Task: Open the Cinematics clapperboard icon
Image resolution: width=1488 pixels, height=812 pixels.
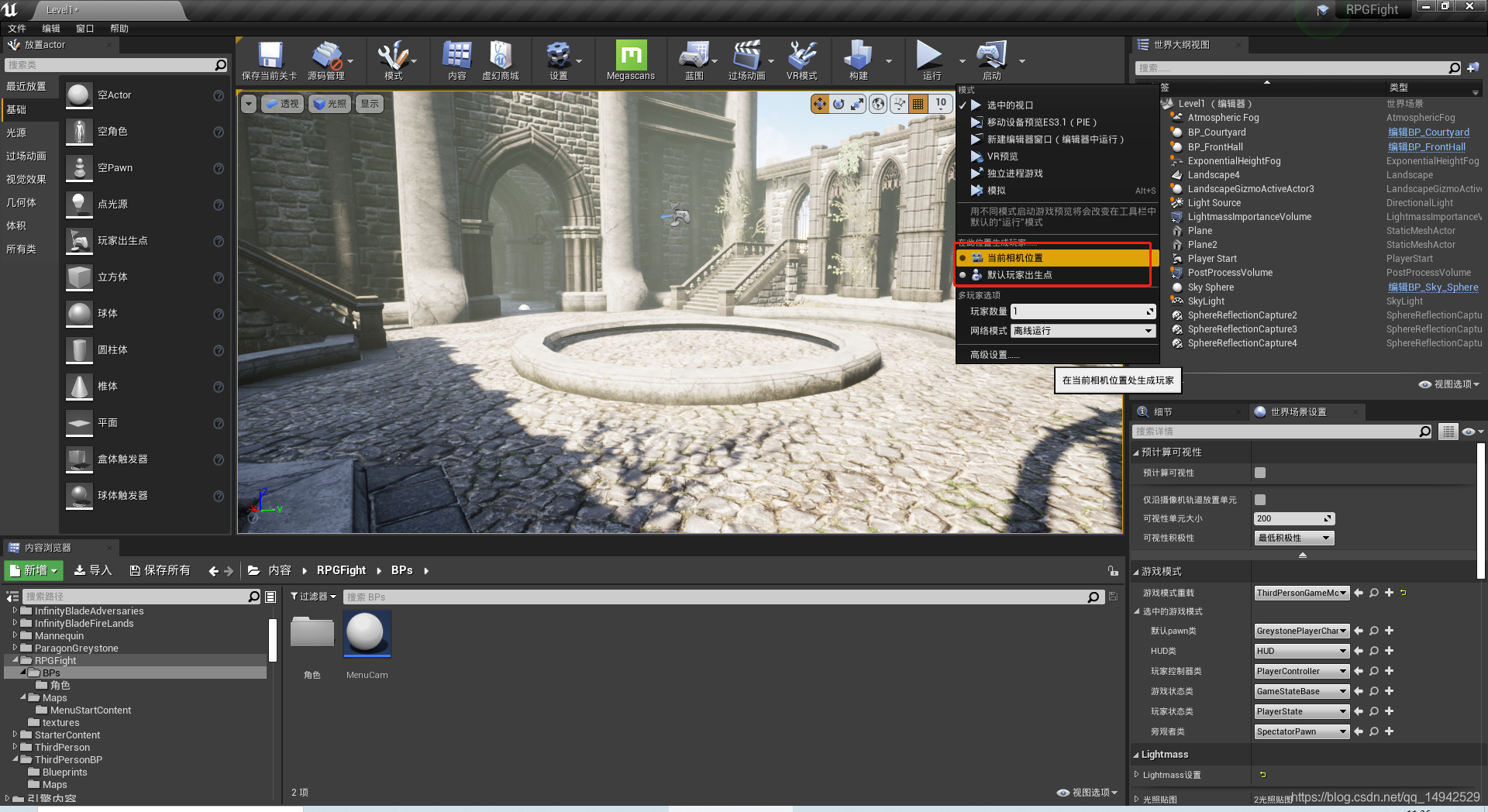Action: [747, 60]
